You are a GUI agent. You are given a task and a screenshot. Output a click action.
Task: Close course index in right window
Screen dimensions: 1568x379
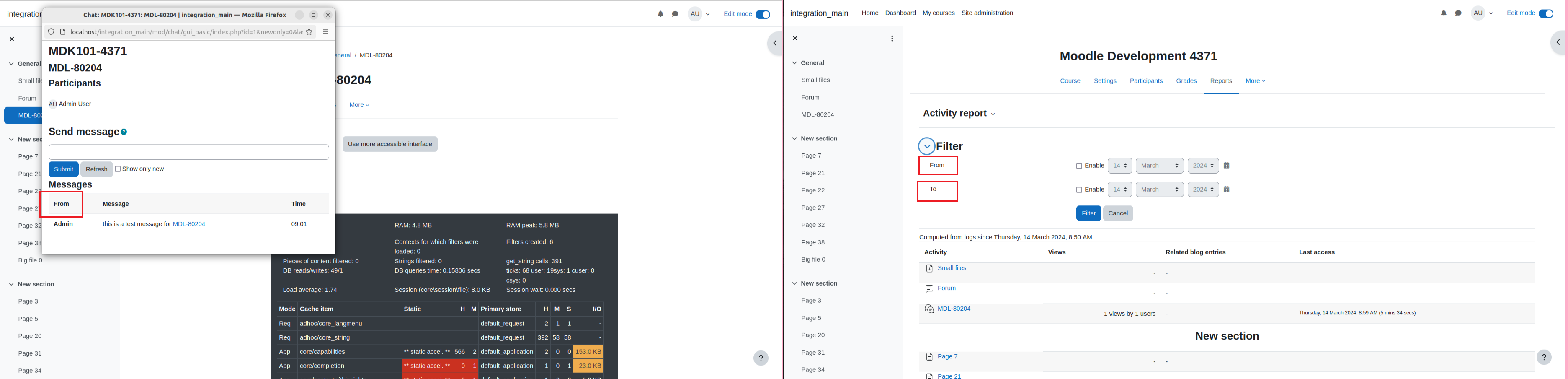795,39
